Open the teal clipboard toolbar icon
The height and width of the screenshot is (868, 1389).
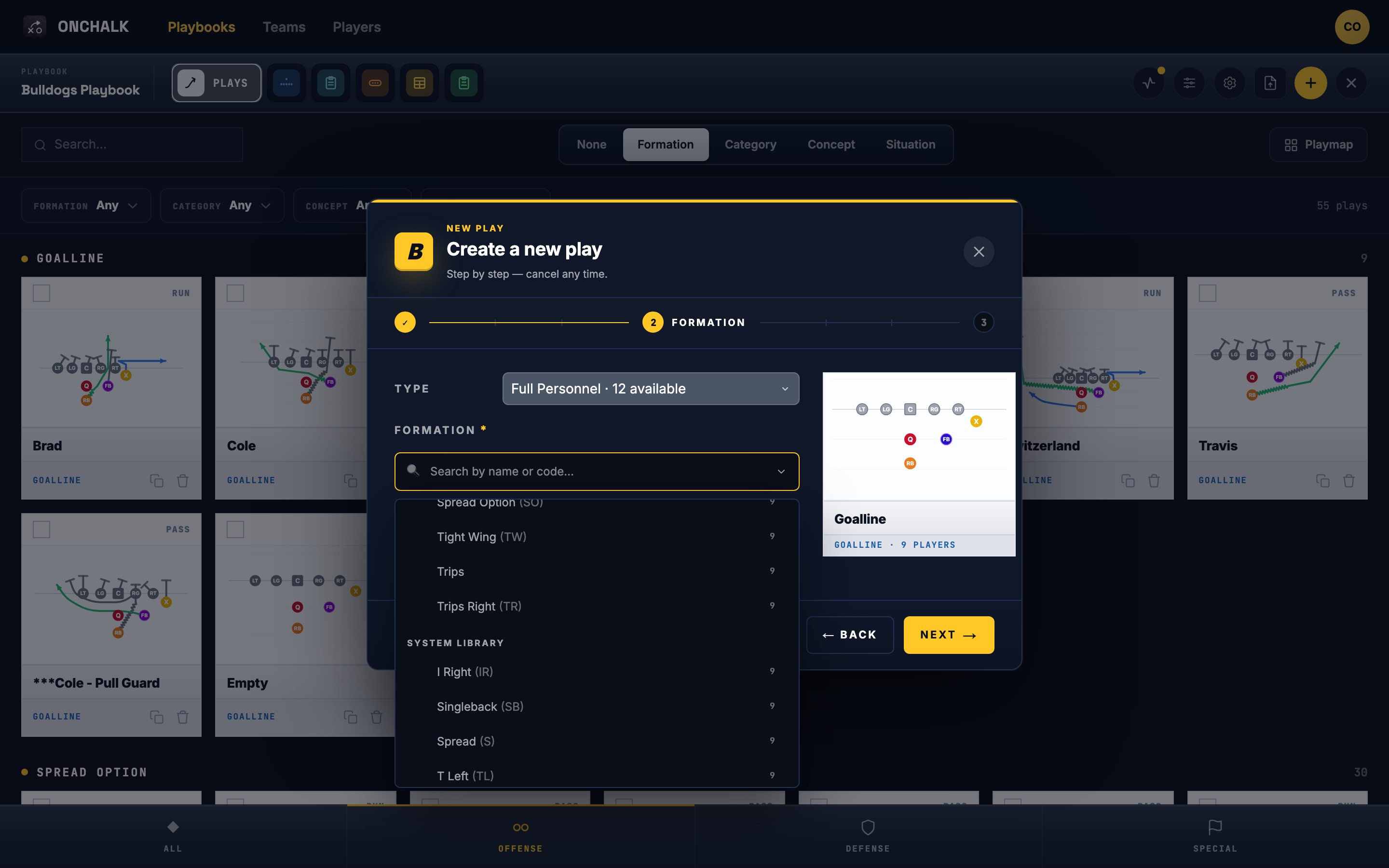tap(330, 83)
